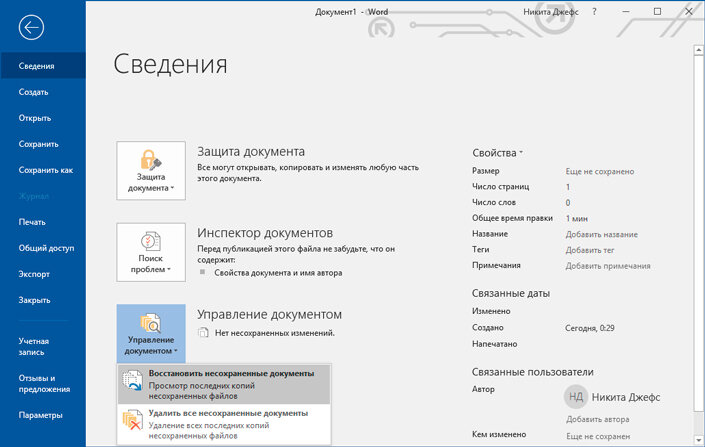
Task: Click the Добавить тег field
Action: 590,250
